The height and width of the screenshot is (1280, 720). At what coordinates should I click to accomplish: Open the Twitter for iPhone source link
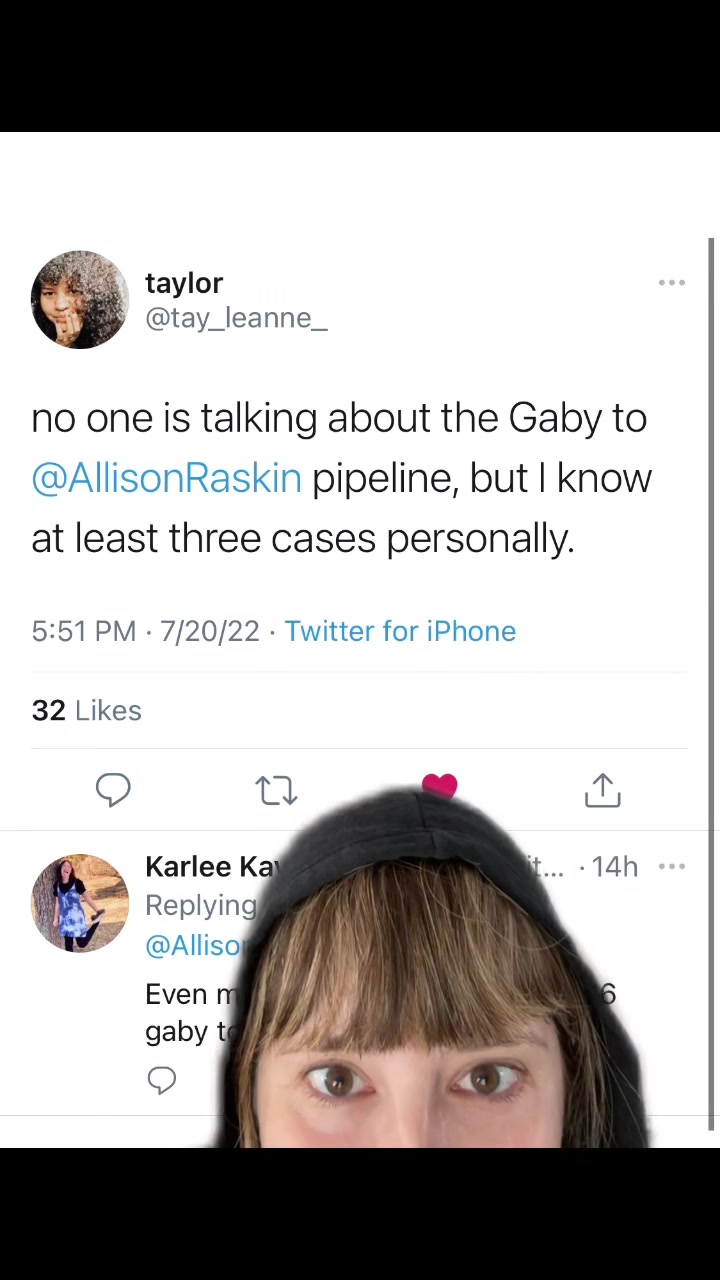click(400, 631)
